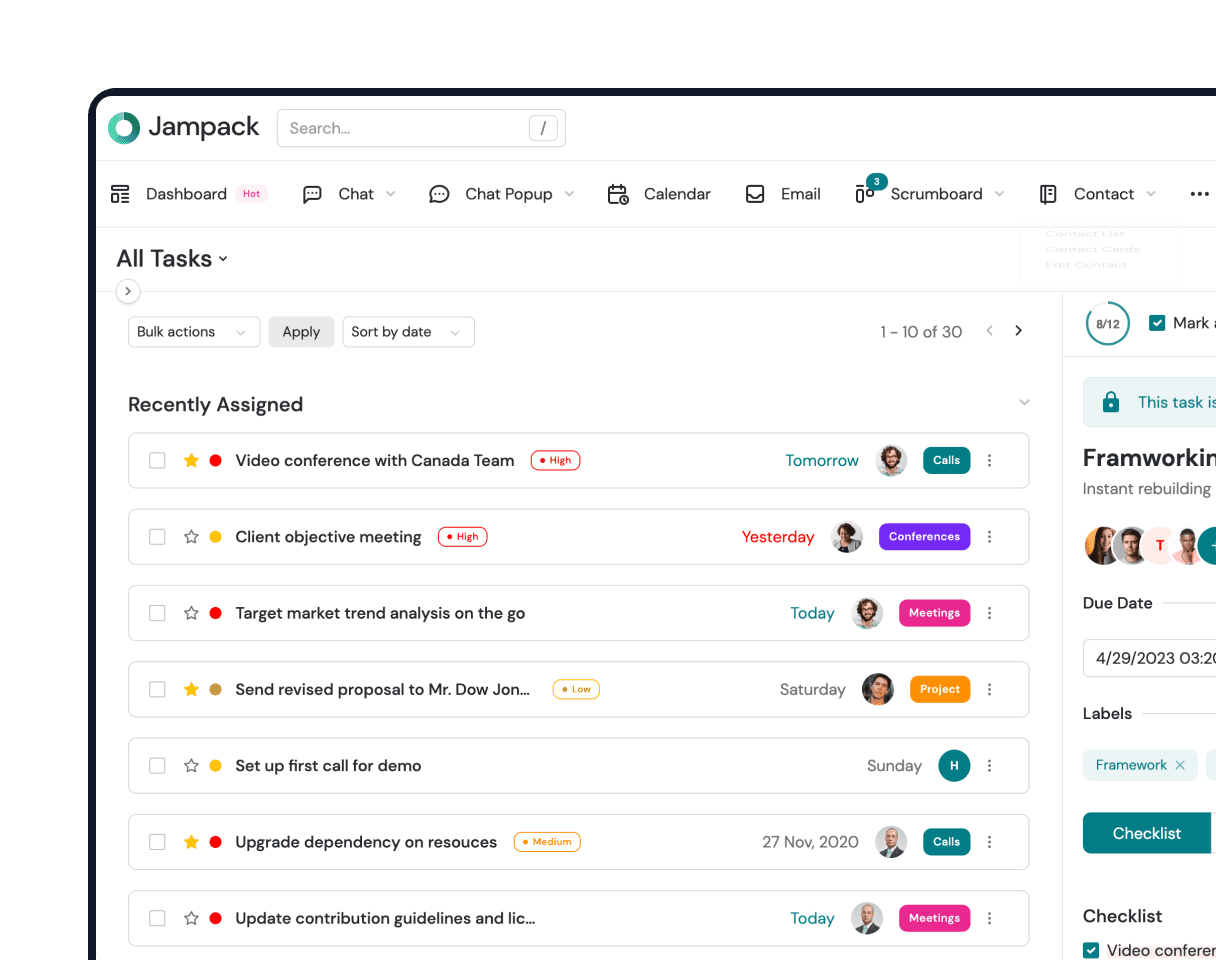This screenshot has width=1216, height=960.
Task: Remove the Framework label with X
Action: tap(1180, 765)
